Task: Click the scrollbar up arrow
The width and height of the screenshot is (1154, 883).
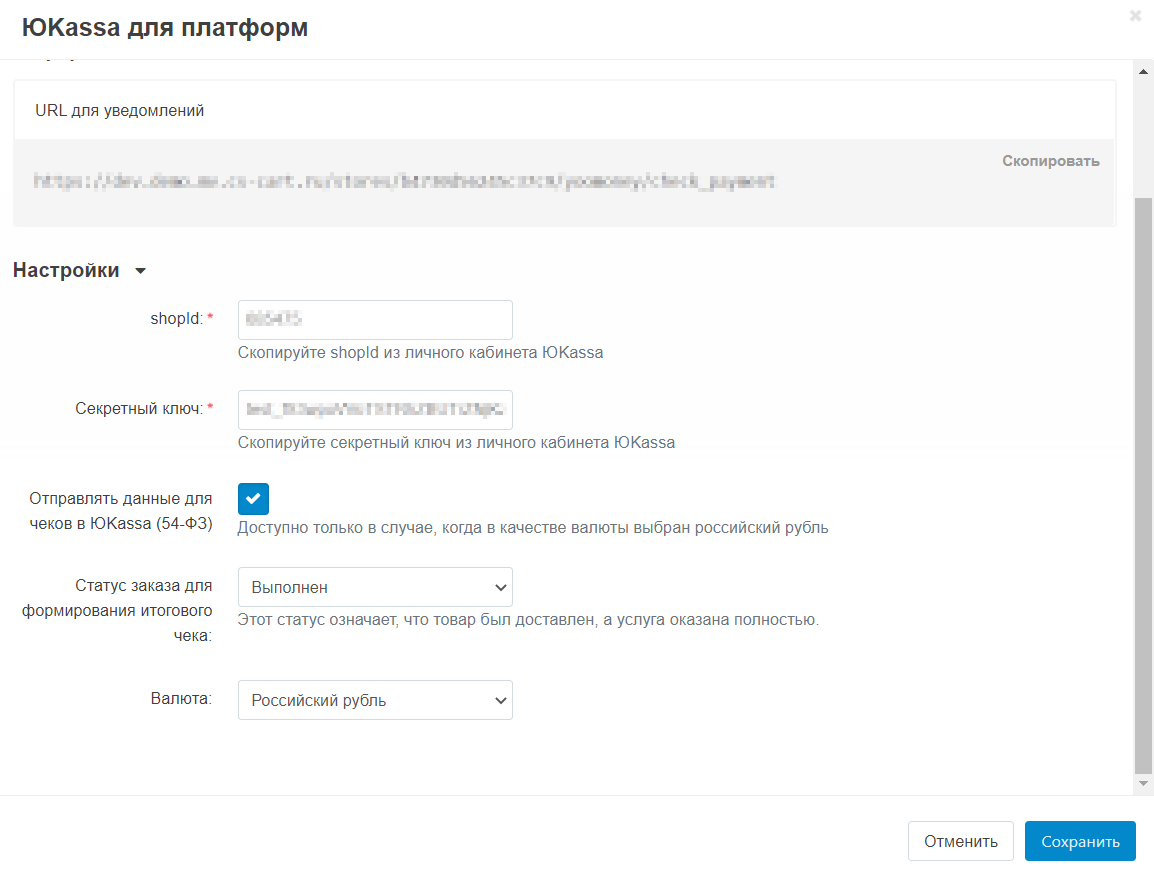Action: click(1144, 71)
